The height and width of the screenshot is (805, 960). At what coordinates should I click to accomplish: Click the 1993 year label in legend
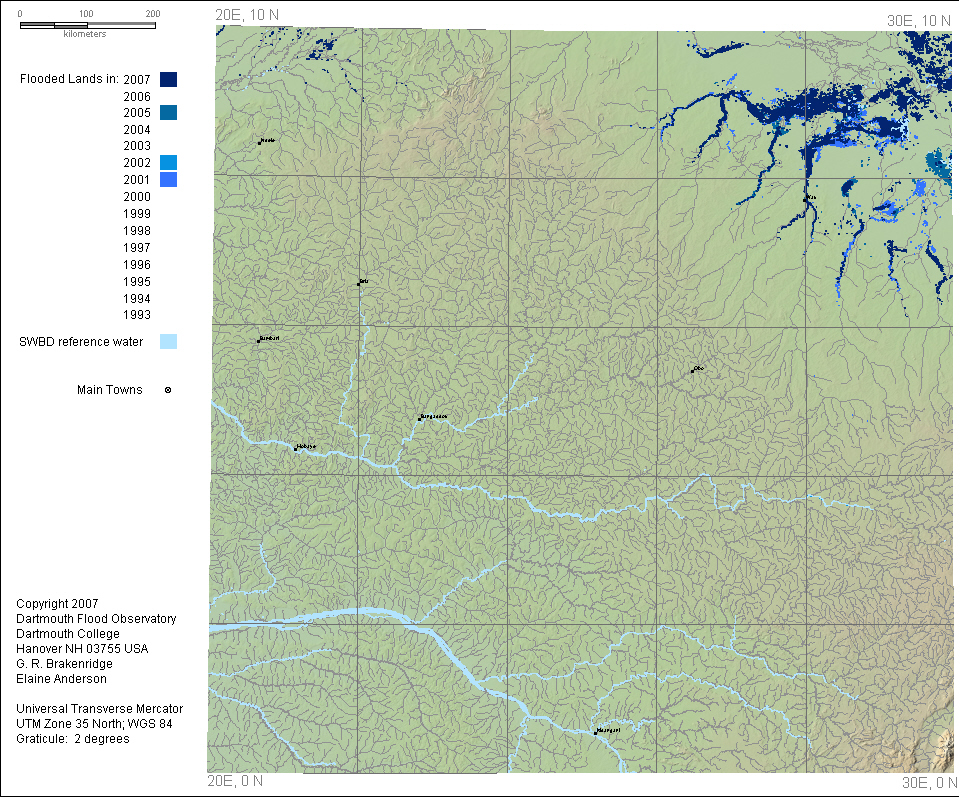click(136, 315)
